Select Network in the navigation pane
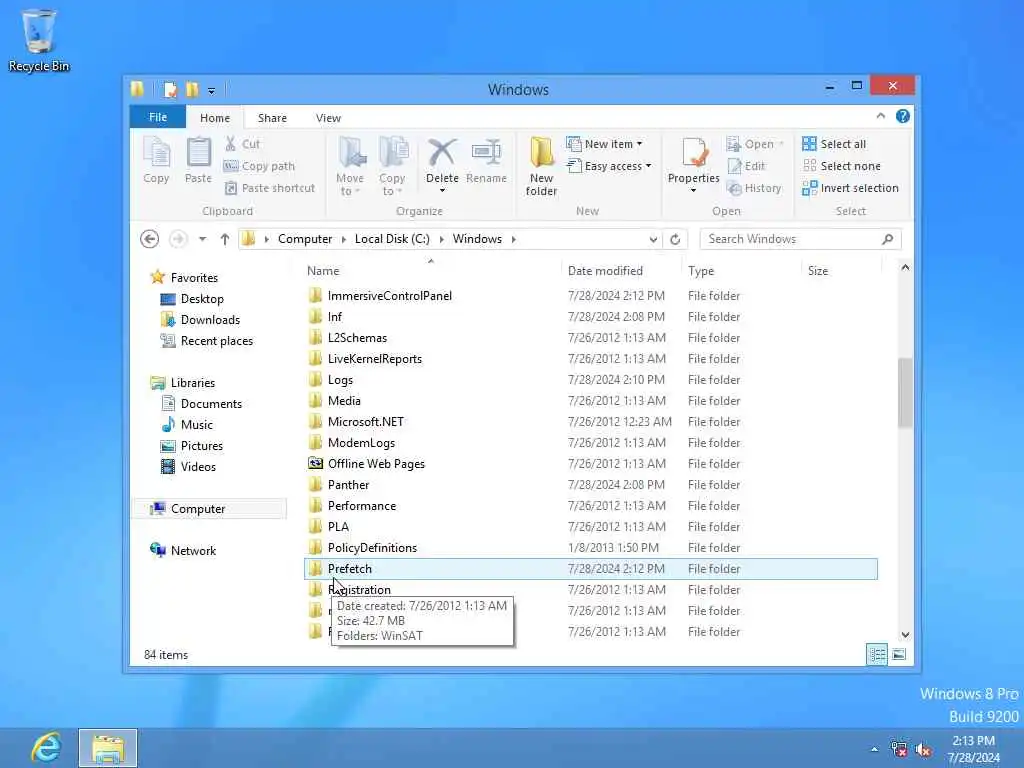Screen dimensions: 1024x768 183,551
